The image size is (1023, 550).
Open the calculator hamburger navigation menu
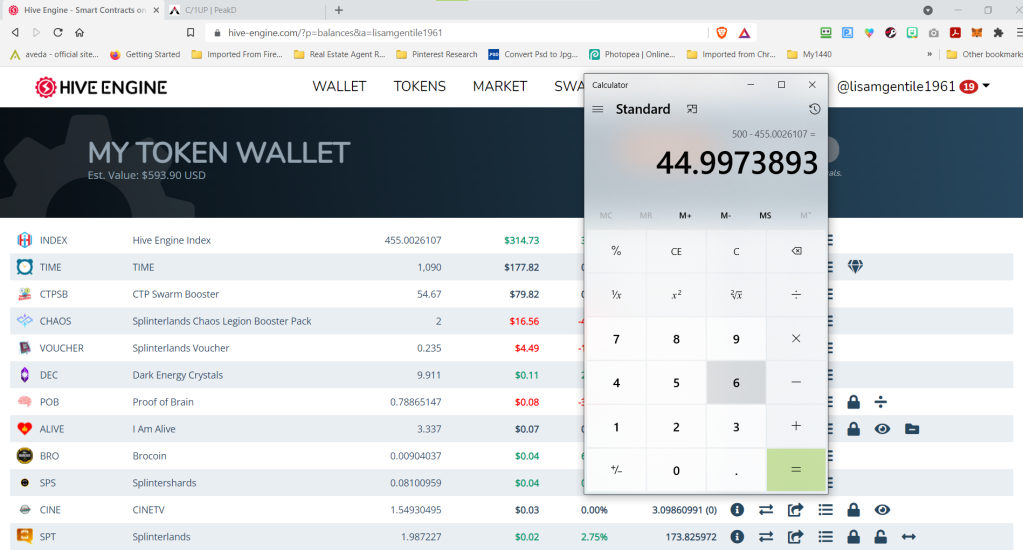(x=598, y=109)
